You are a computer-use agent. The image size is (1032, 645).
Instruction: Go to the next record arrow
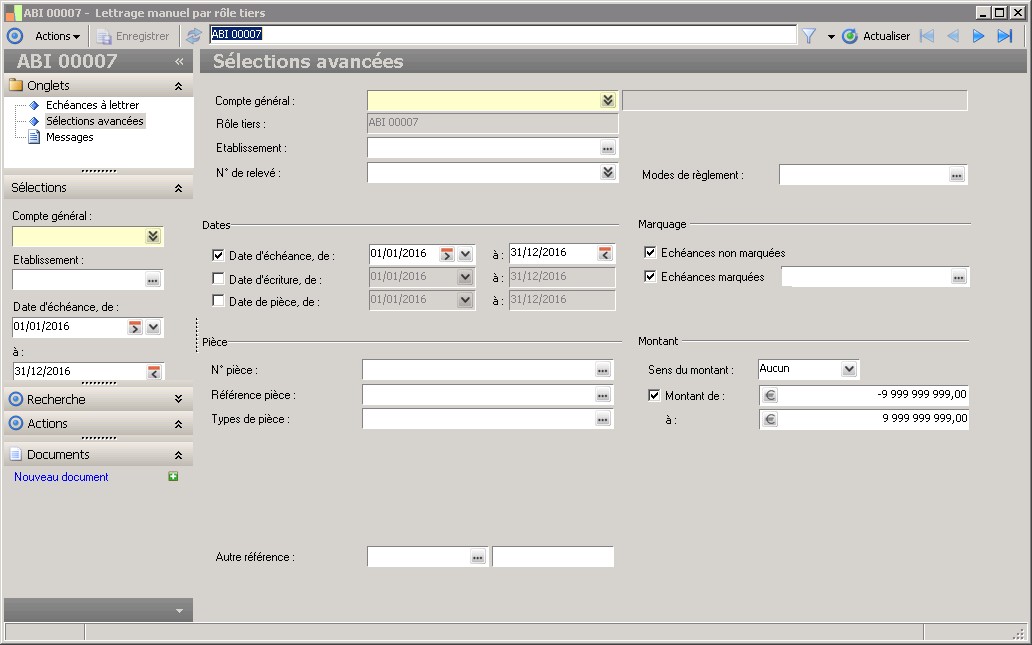(x=979, y=36)
